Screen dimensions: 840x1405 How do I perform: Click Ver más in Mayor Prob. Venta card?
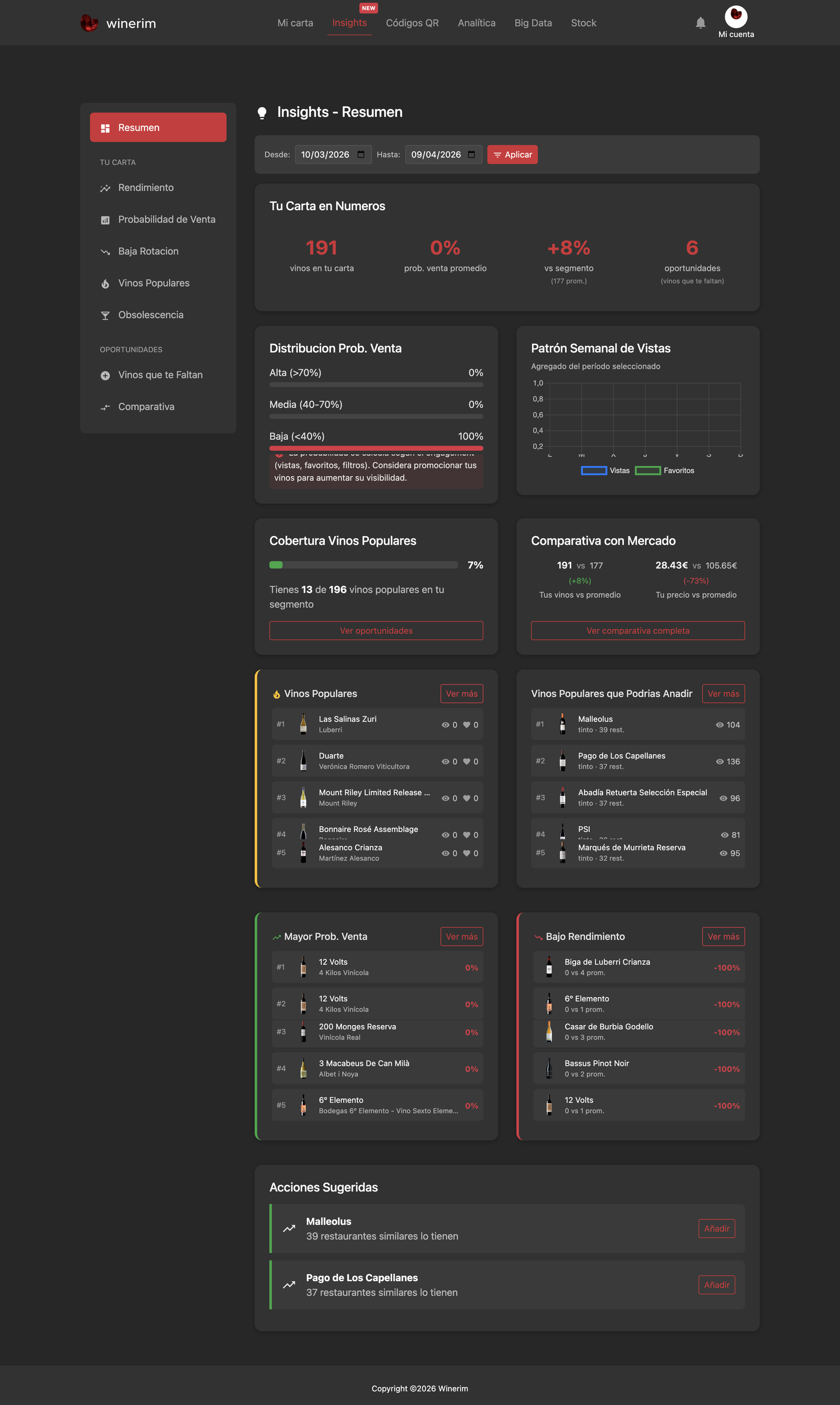[x=461, y=936]
